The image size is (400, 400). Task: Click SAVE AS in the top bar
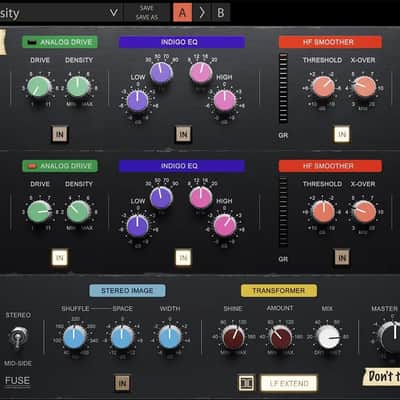tap(147, 17)
